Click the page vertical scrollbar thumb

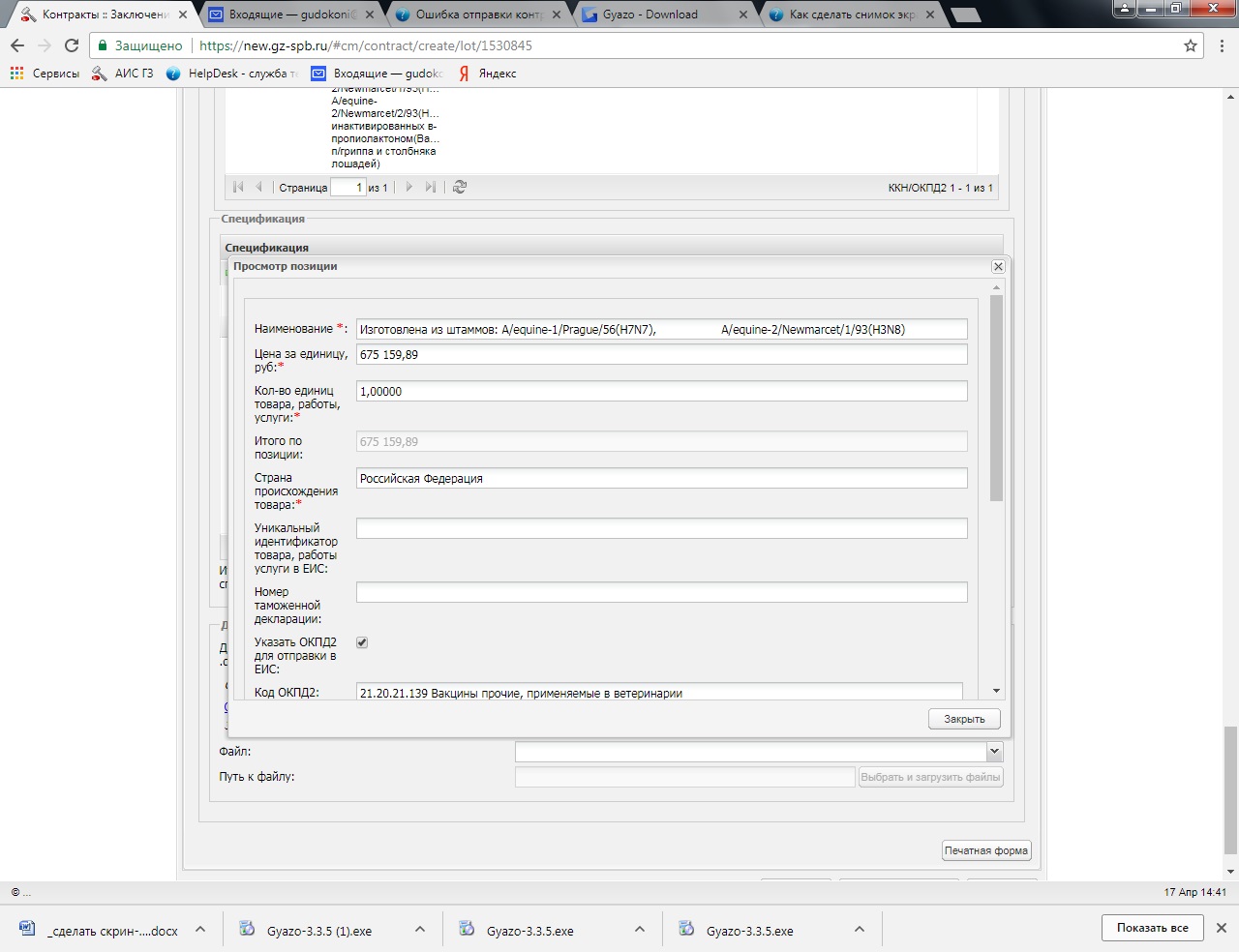pos(1230,788)
